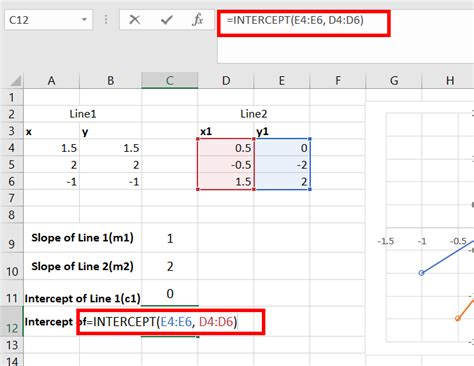Click the y header cell in B3
The height and width of the screenshot is (366, 474).
pos(111,131)
